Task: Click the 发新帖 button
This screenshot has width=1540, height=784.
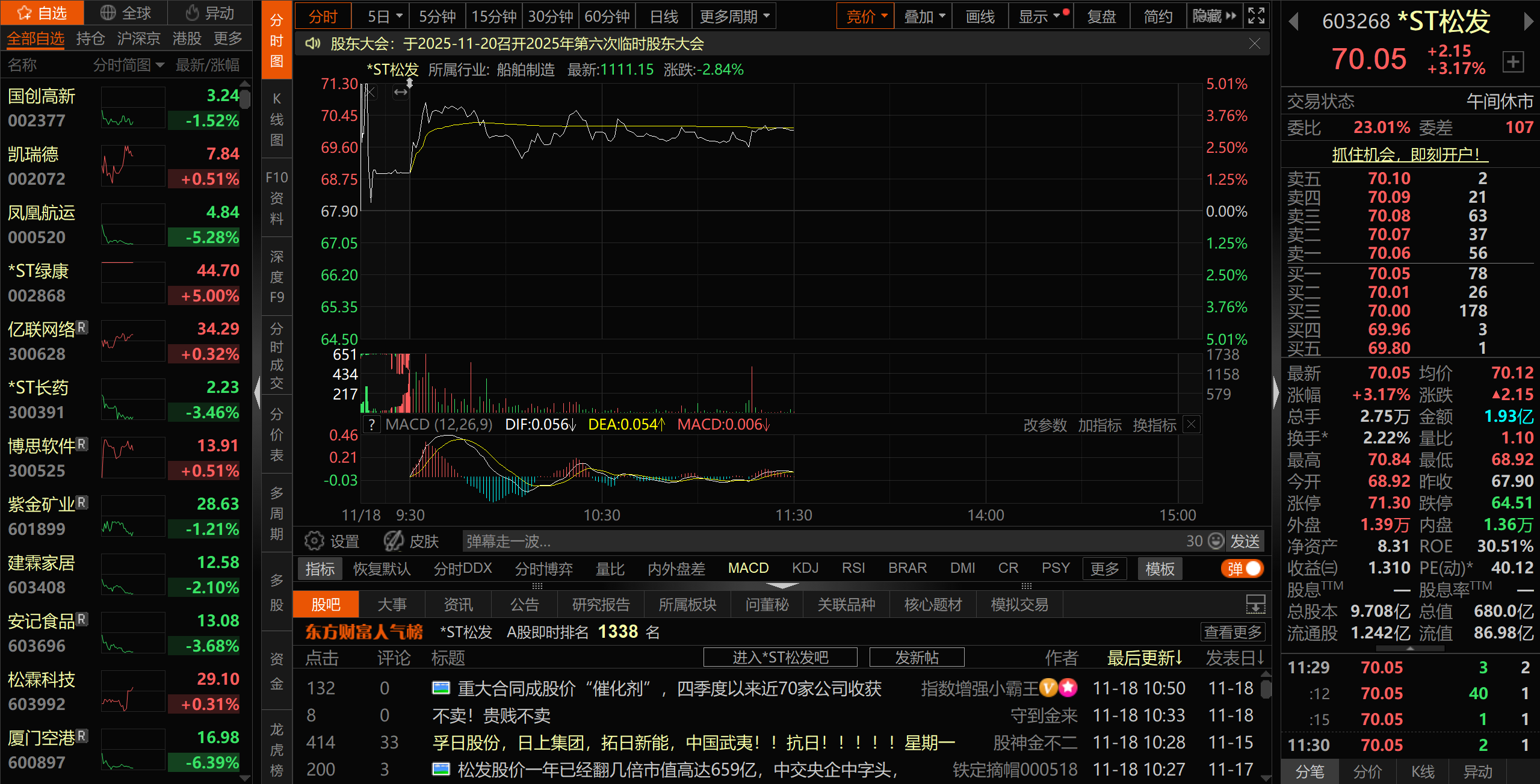Action: click(917, 657)
